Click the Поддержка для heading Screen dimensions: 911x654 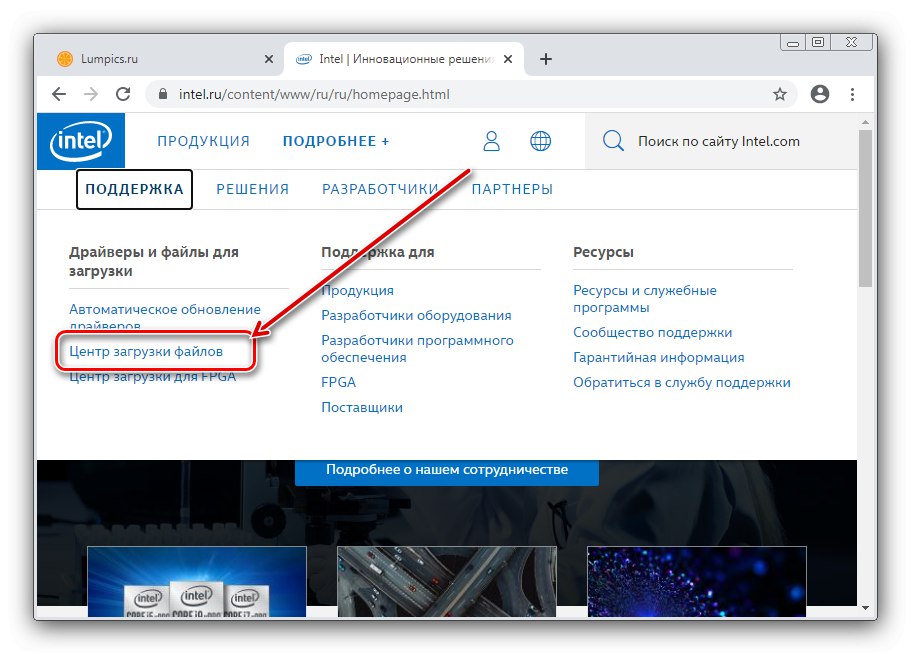(x=378, y=252)
